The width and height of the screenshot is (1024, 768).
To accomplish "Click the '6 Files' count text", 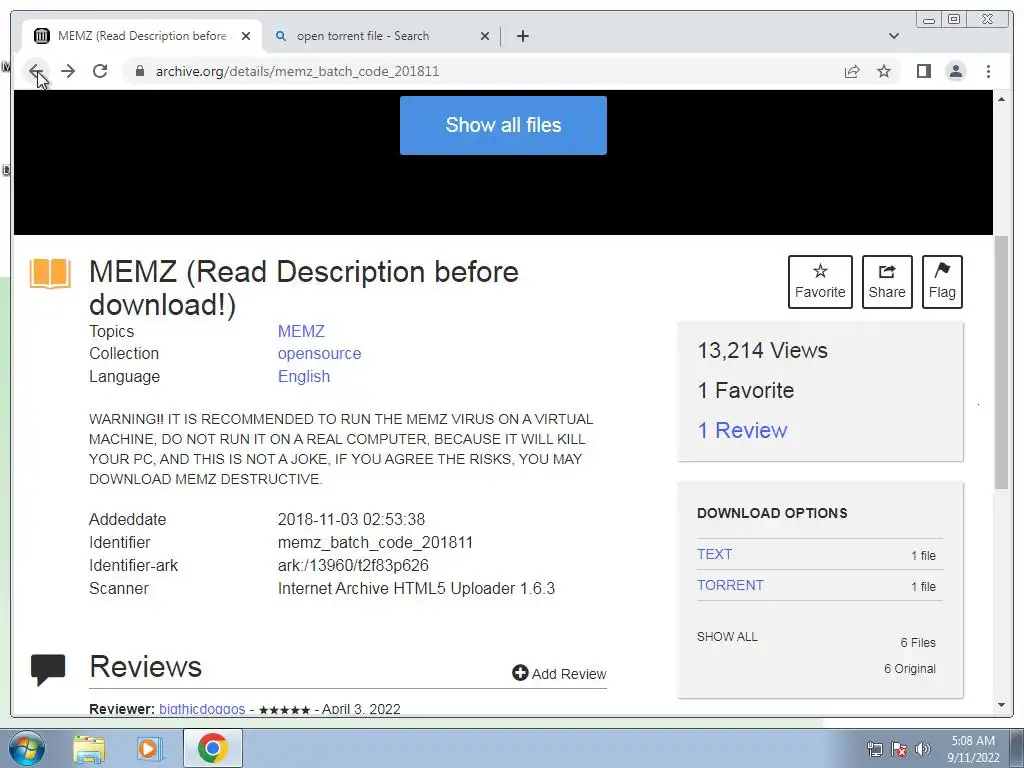I will [x=918, y=643].
